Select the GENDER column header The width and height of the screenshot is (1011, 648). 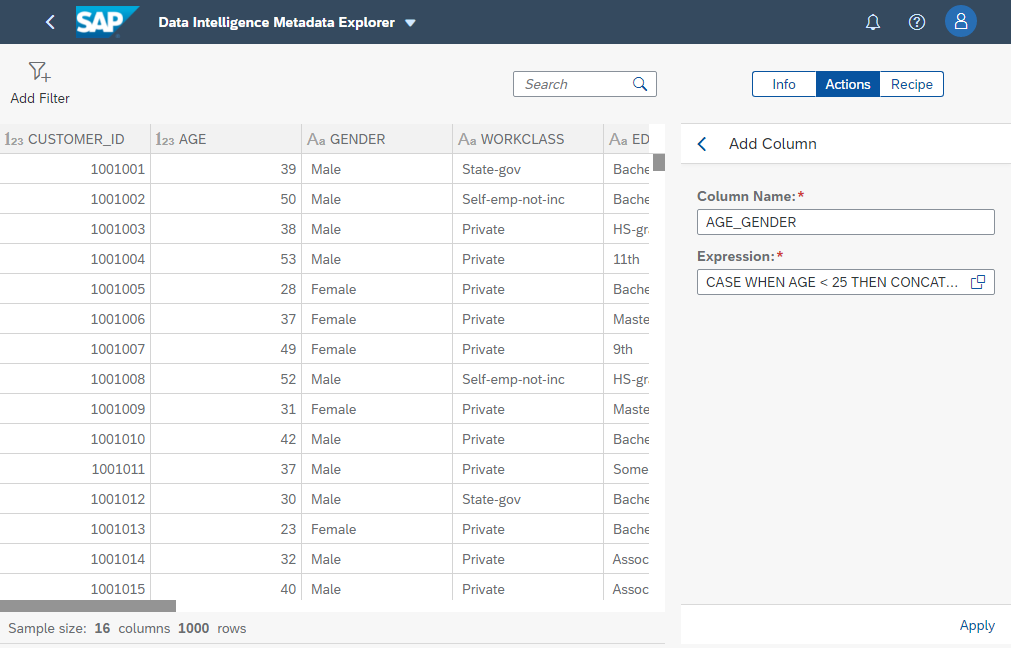pos(357,139)
